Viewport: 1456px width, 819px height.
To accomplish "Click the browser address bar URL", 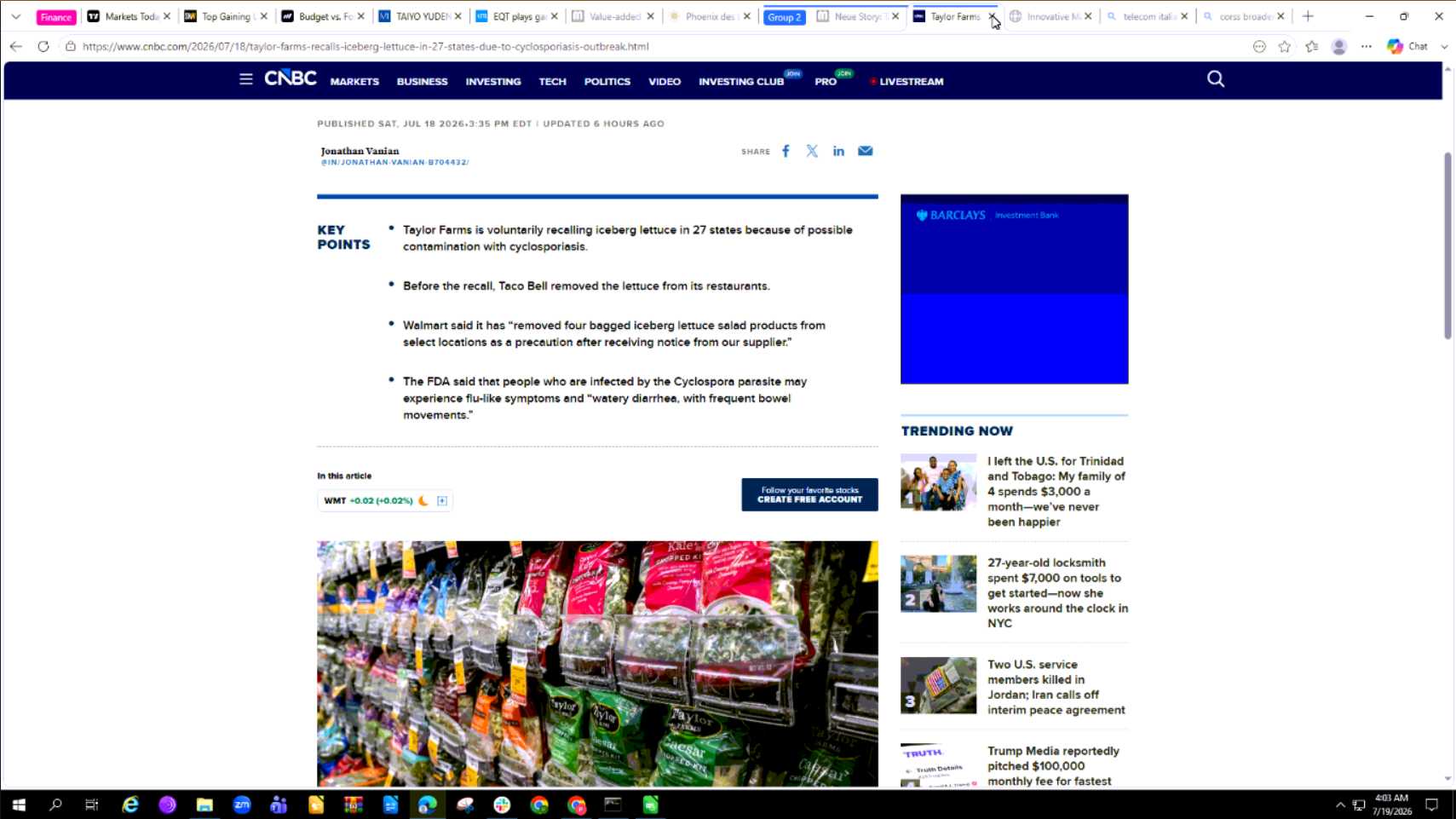I will (x=365, y=46).
